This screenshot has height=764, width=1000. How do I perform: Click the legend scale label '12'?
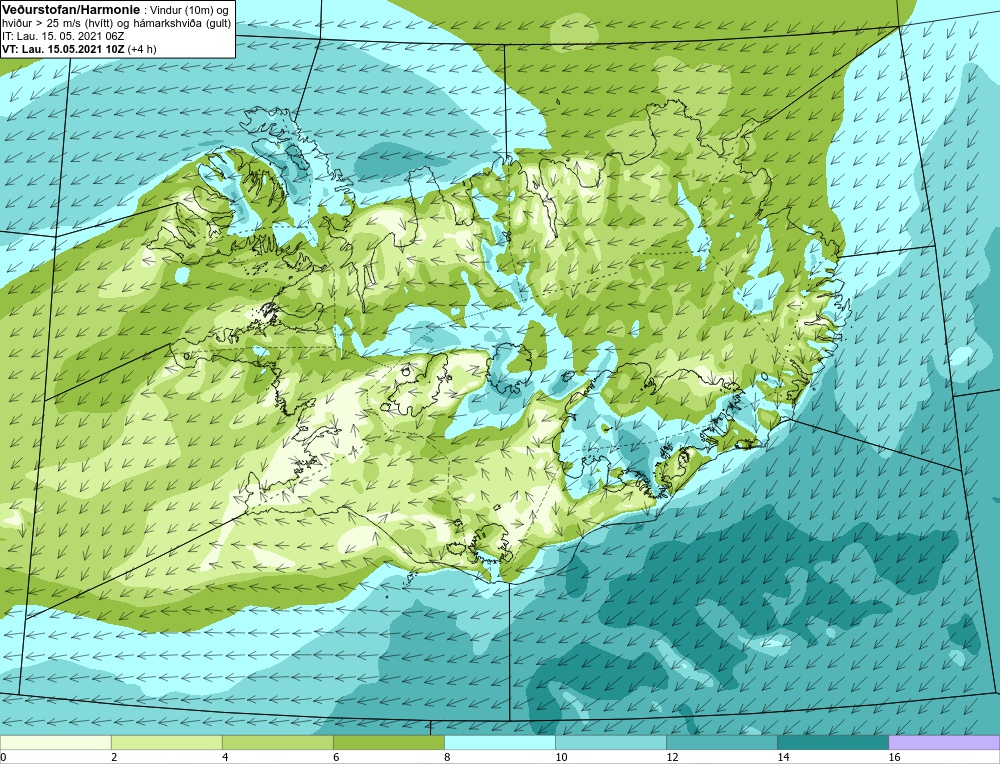pyautogui.click(x=672, y=758)
